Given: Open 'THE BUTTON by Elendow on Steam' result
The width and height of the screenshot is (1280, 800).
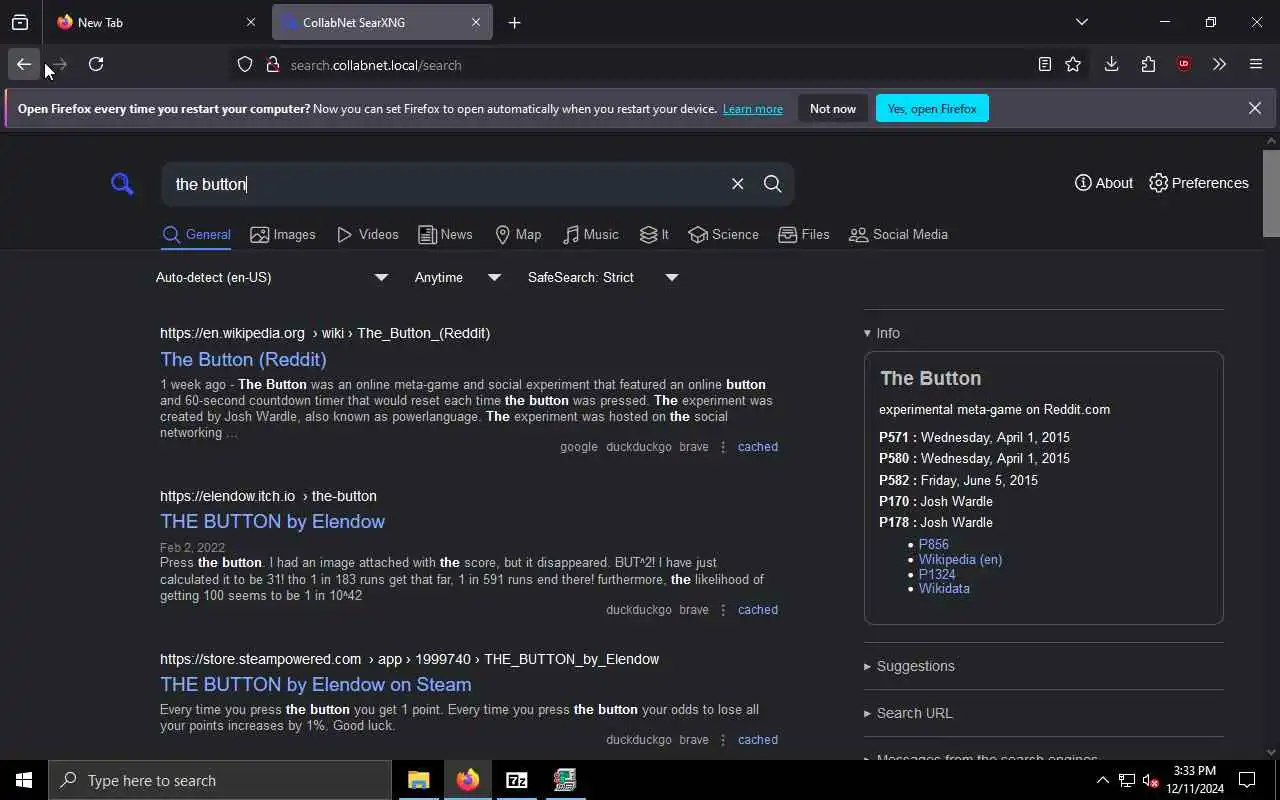Looking at the screenshot, I should 315,684.
